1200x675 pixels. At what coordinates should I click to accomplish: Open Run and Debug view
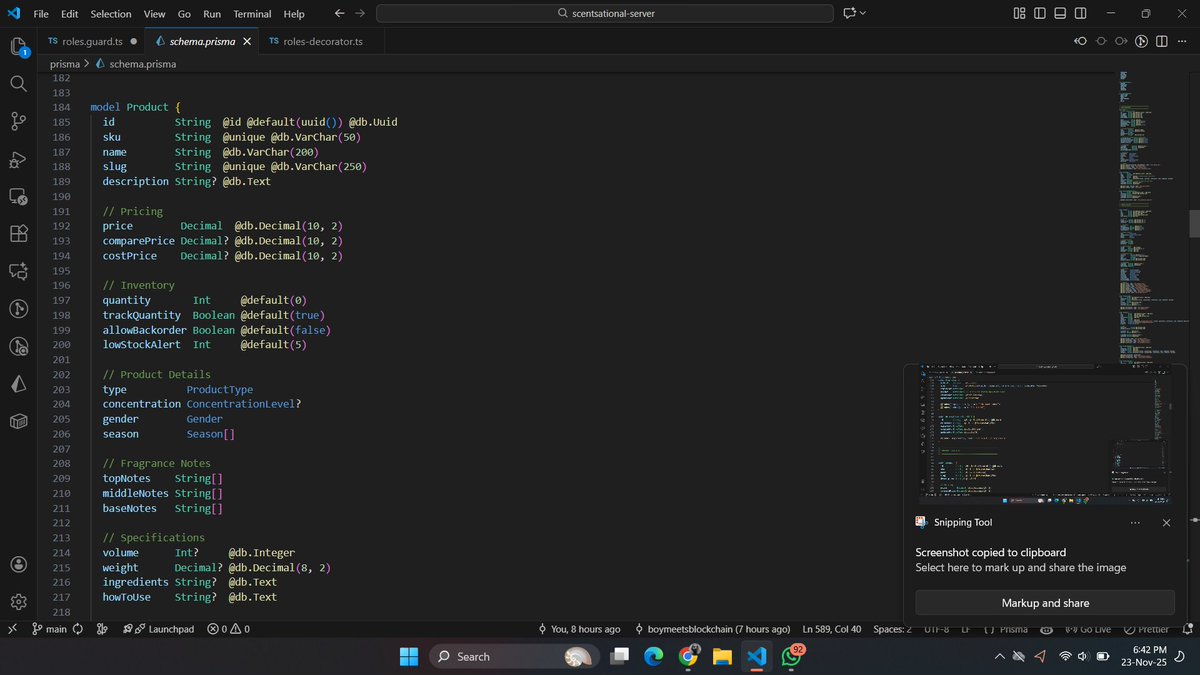(18, 158)
